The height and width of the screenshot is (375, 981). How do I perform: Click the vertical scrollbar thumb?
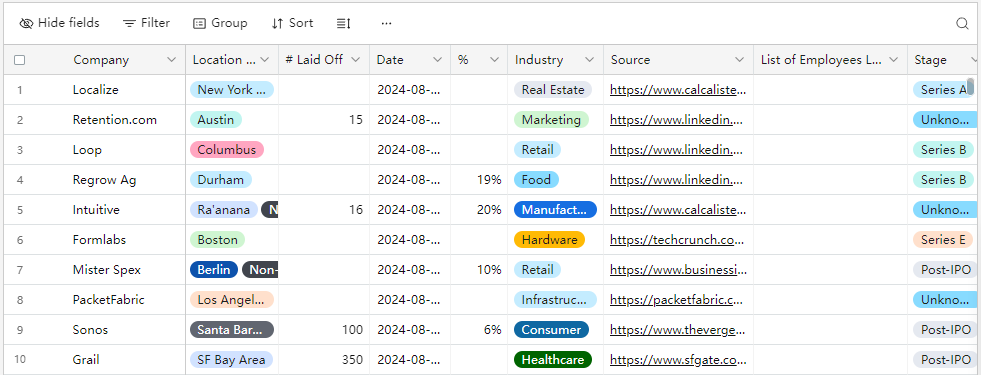(x=970, y=86)
